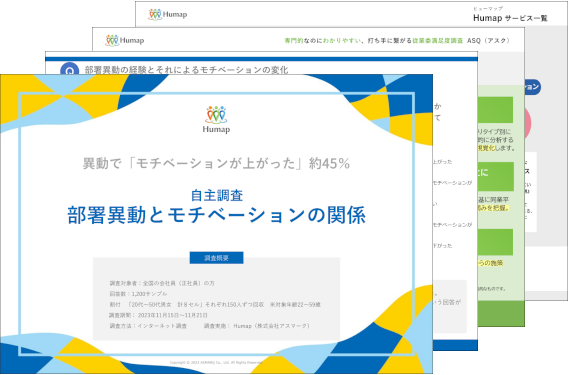Click the middle green box on the ASQ slide
The height and width of the screenshot is (375, 570).
coord(496,177)
